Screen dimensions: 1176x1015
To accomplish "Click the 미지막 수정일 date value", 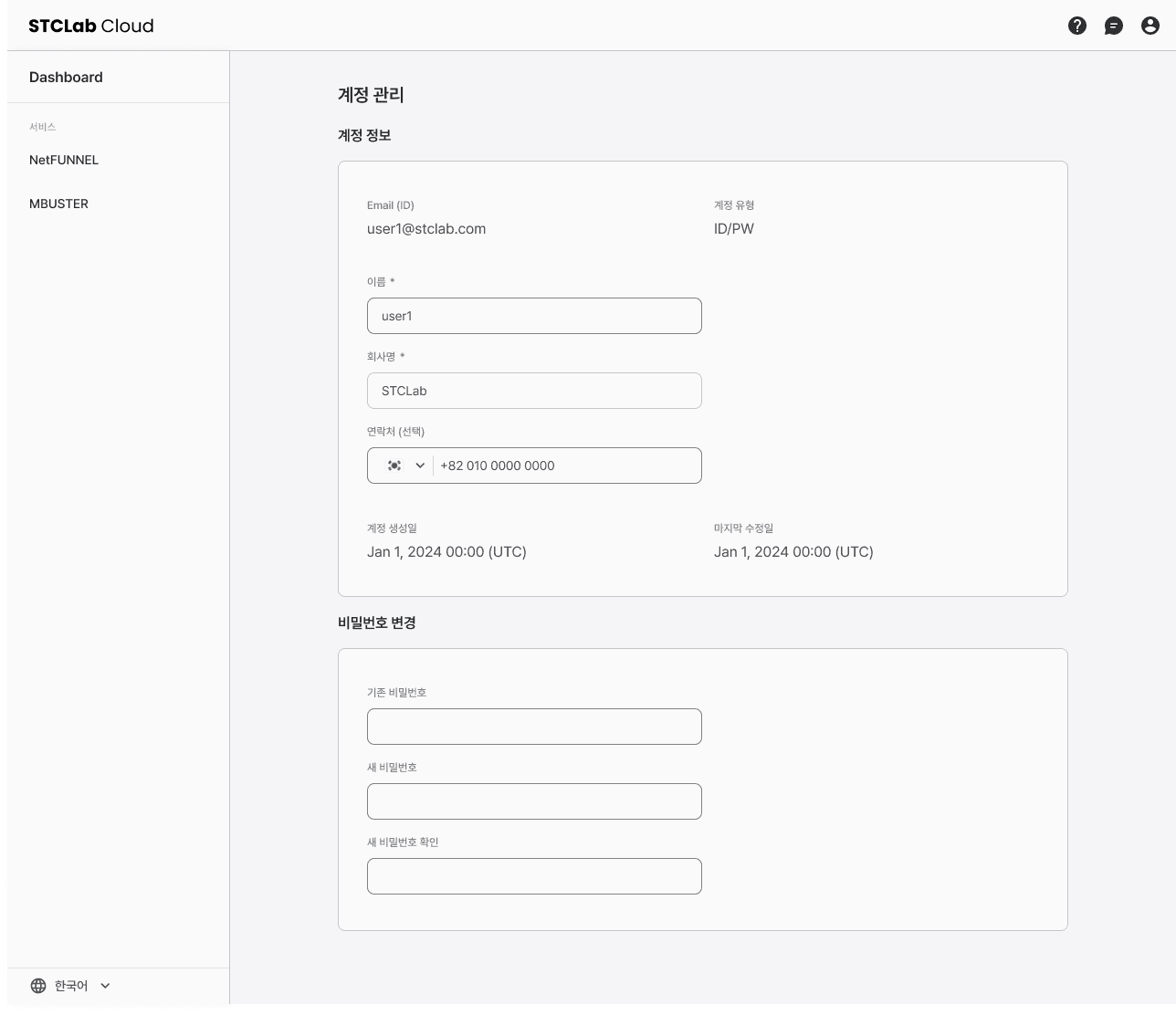I will point(793,552).
